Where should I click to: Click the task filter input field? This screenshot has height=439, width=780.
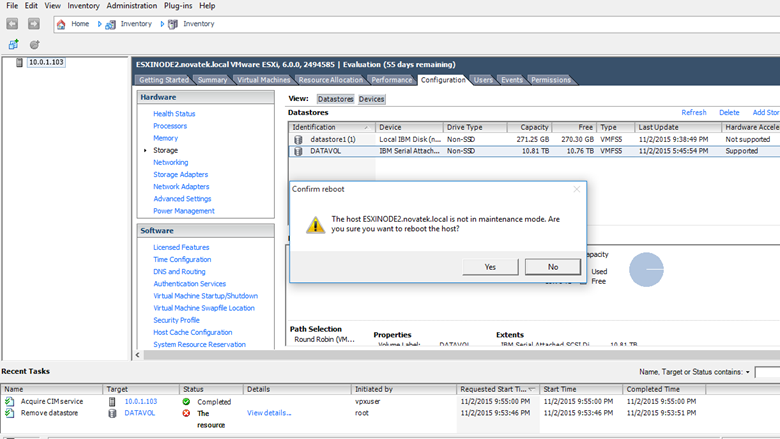767,372
